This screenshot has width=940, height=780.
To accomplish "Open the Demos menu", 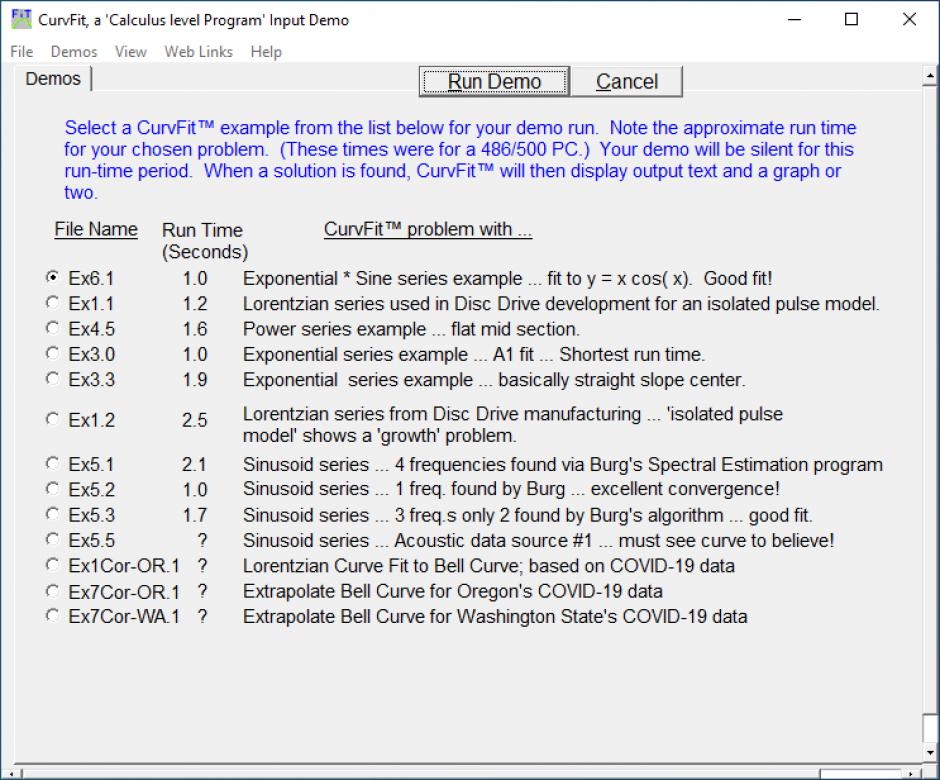I will [74, 52].
